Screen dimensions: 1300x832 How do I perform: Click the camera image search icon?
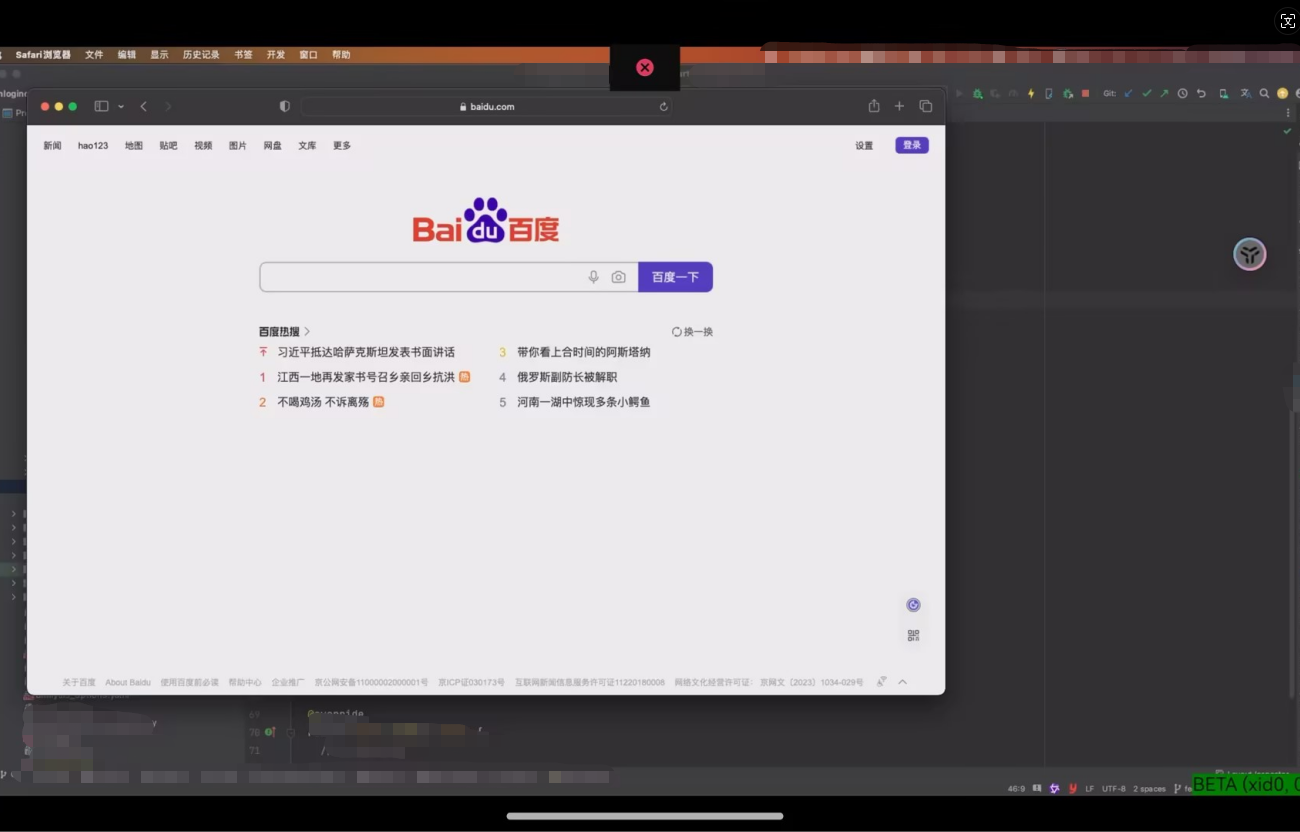(619, 277)
